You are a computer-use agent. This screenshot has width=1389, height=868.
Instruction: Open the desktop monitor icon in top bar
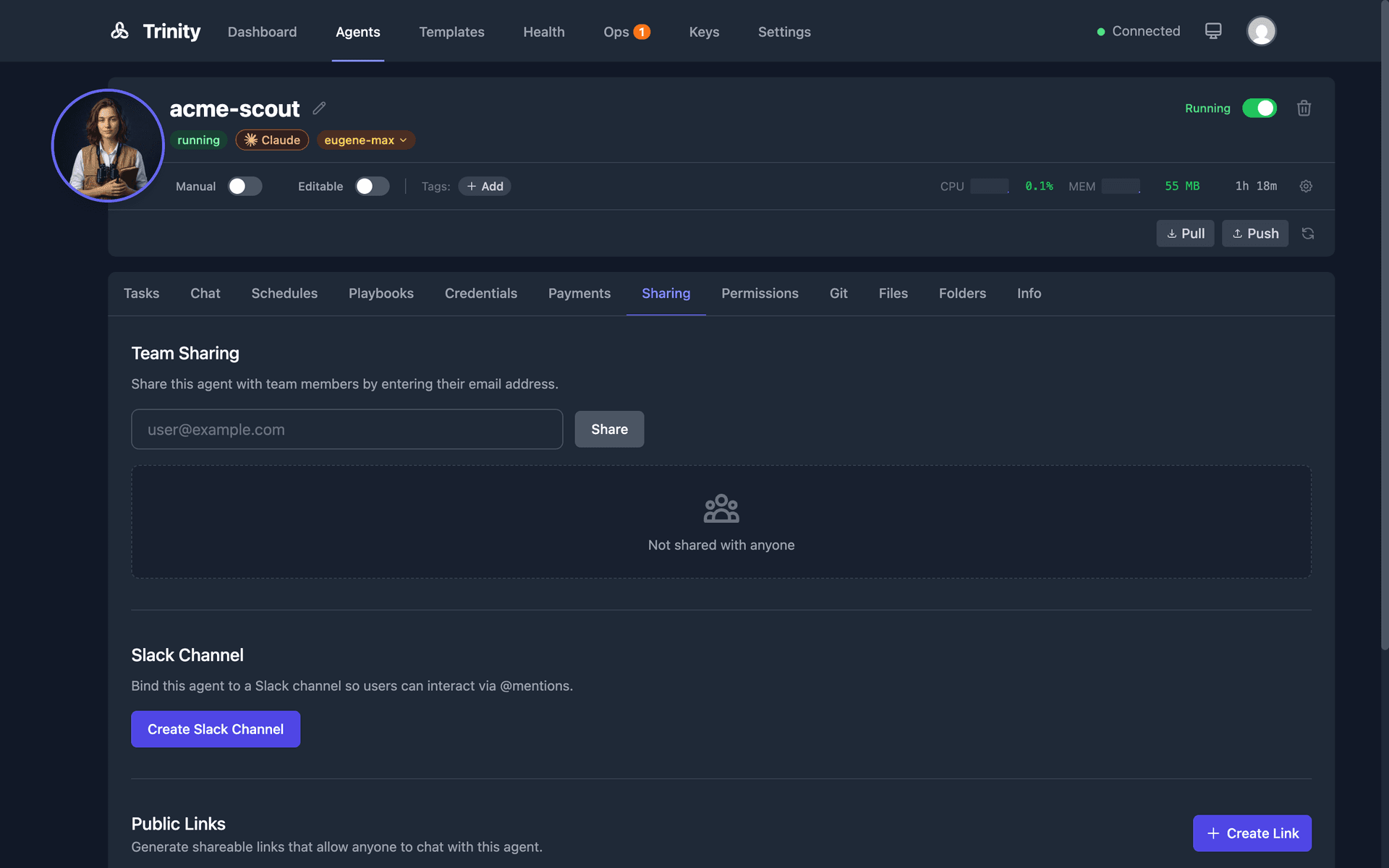point(1212,30)
